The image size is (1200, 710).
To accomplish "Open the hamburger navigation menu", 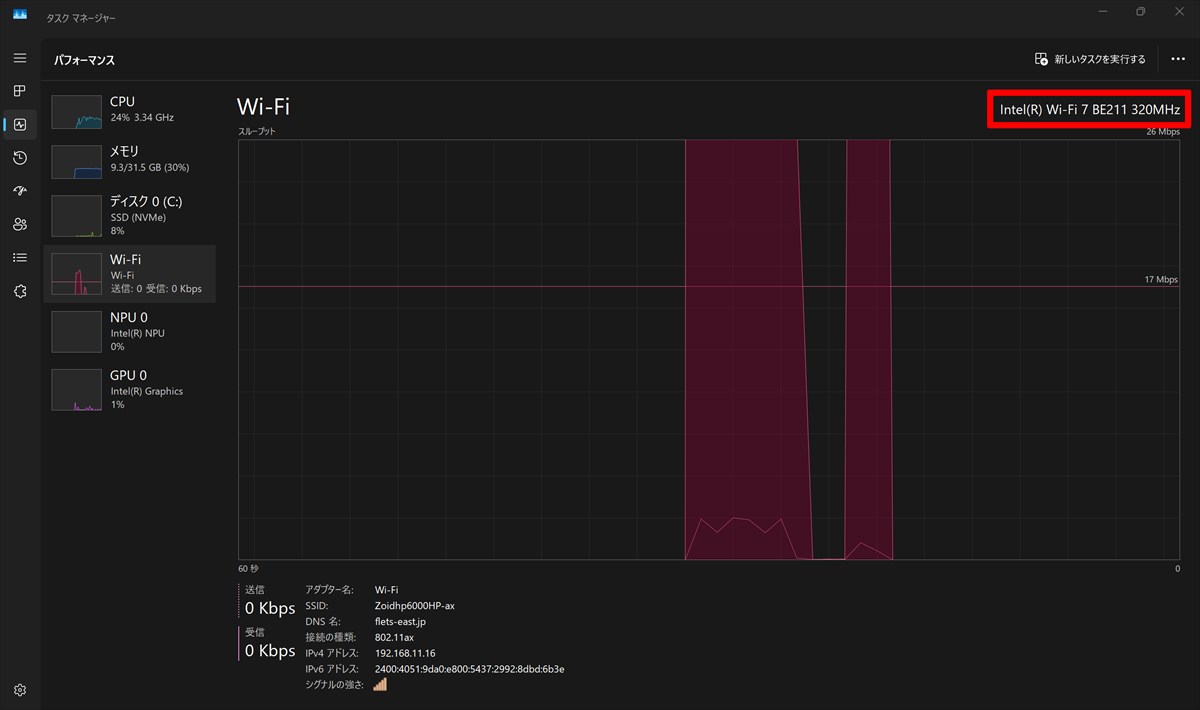I will pyautogui.click(x=20, y=58).
